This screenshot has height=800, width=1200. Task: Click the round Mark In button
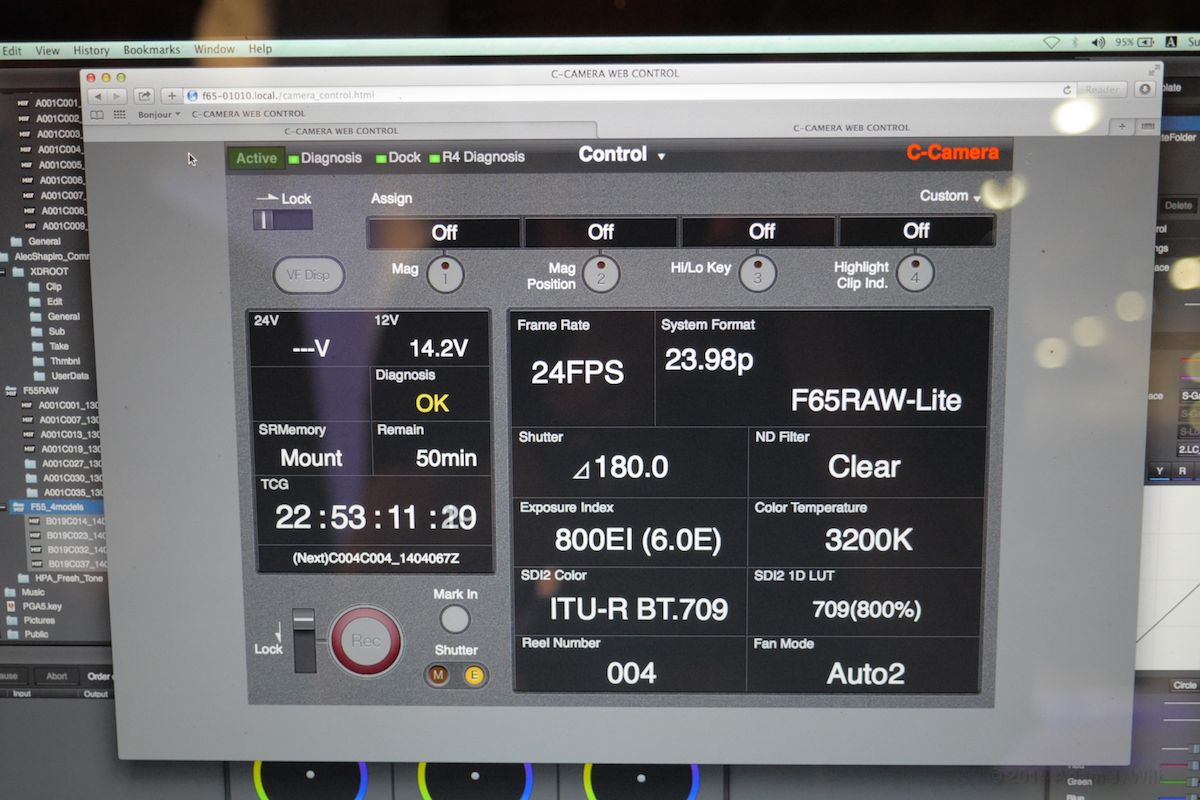click(455, 620)
